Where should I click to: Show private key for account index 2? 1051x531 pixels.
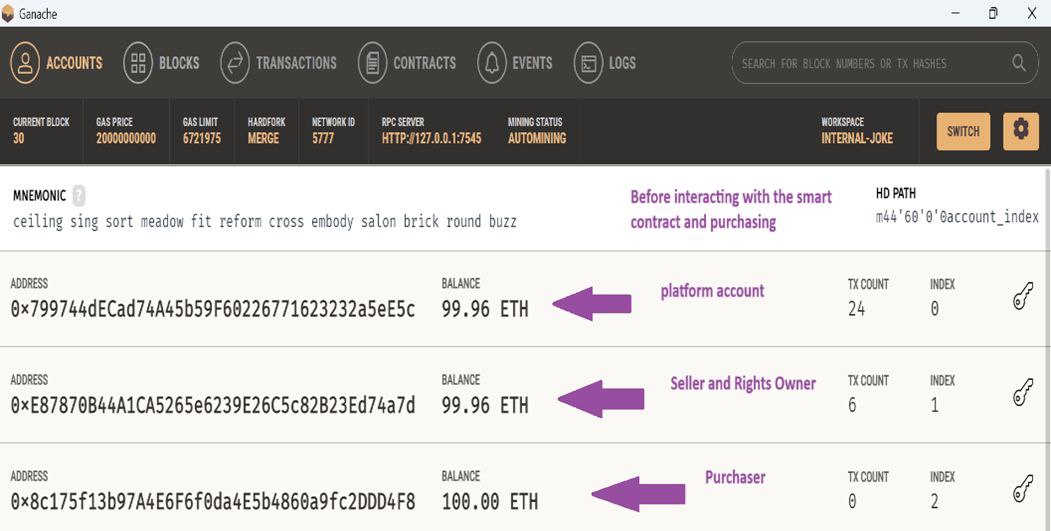1023,489
